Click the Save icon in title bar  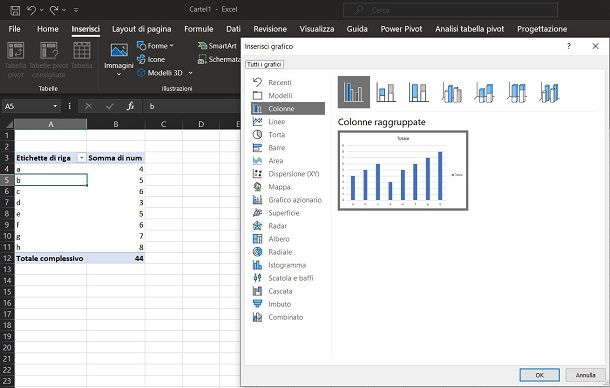click(15, 10)
